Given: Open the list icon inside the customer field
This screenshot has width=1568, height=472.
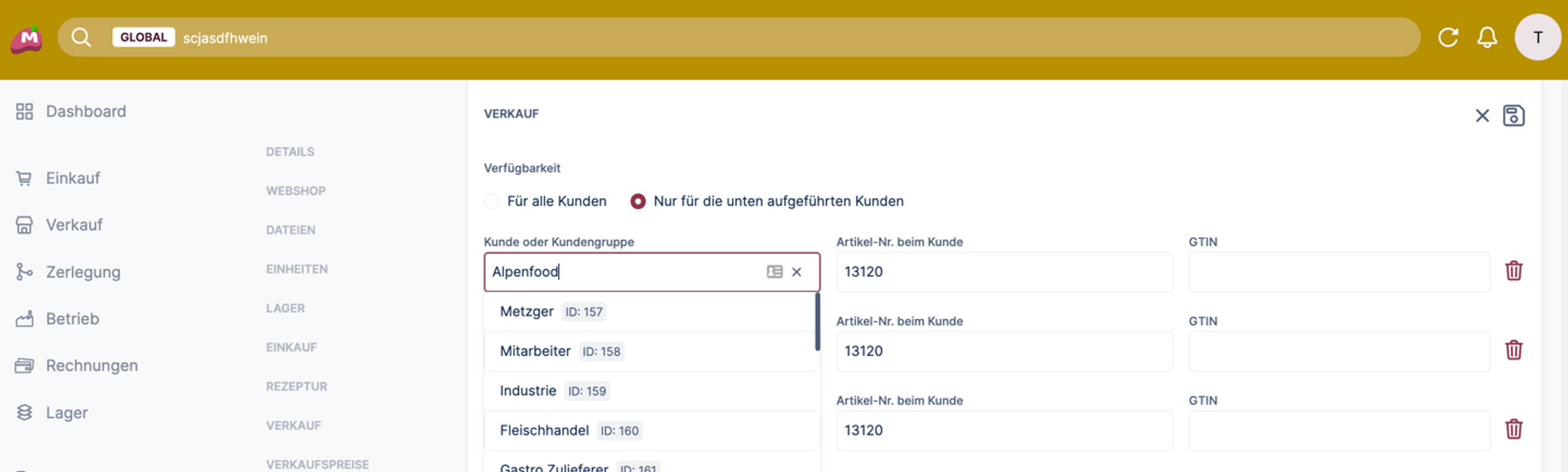Looking at the screenshot, I should pyautogui.click(x=775, y=272).
